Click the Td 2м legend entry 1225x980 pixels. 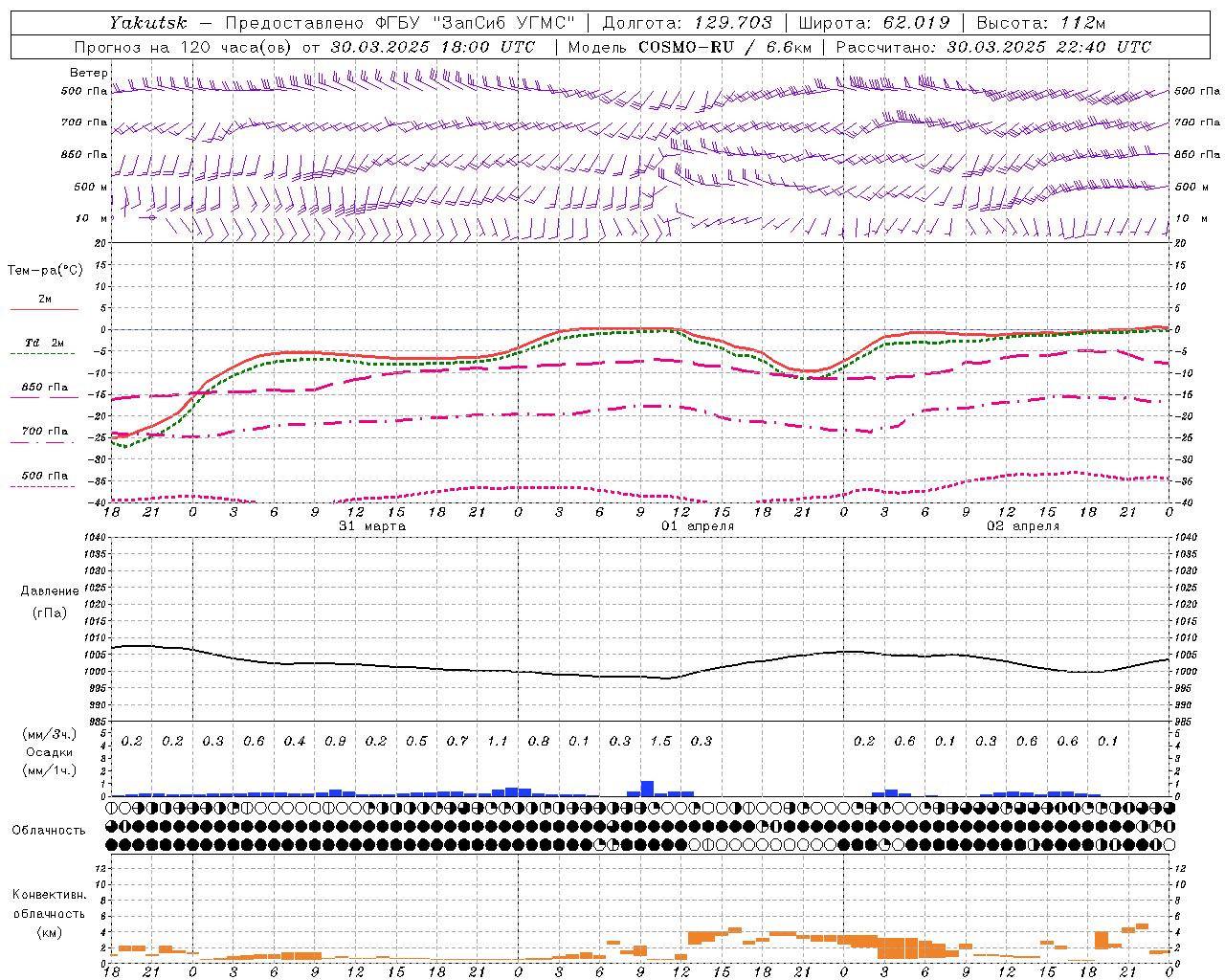[44, 343]
